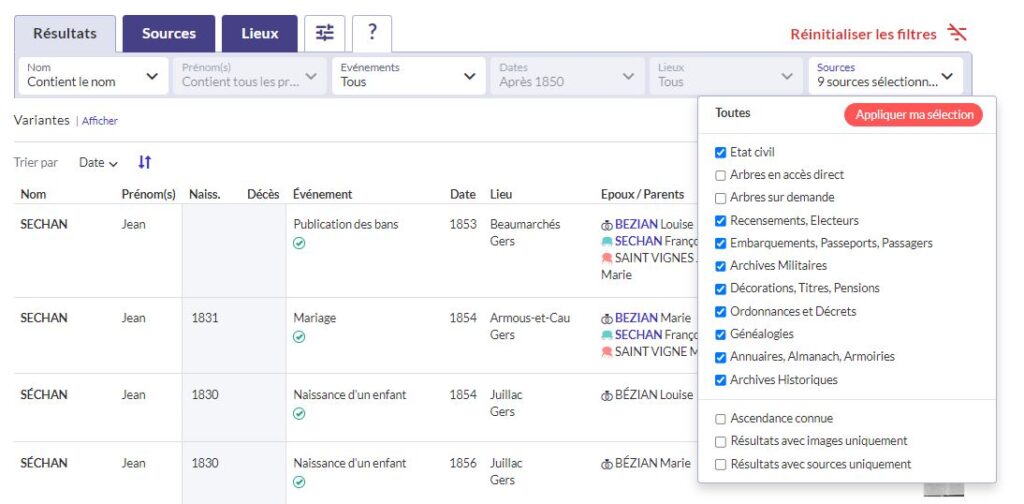1024x504 pixels.
Task: Click the Afficher variantes link
Action: coord(99,121)
